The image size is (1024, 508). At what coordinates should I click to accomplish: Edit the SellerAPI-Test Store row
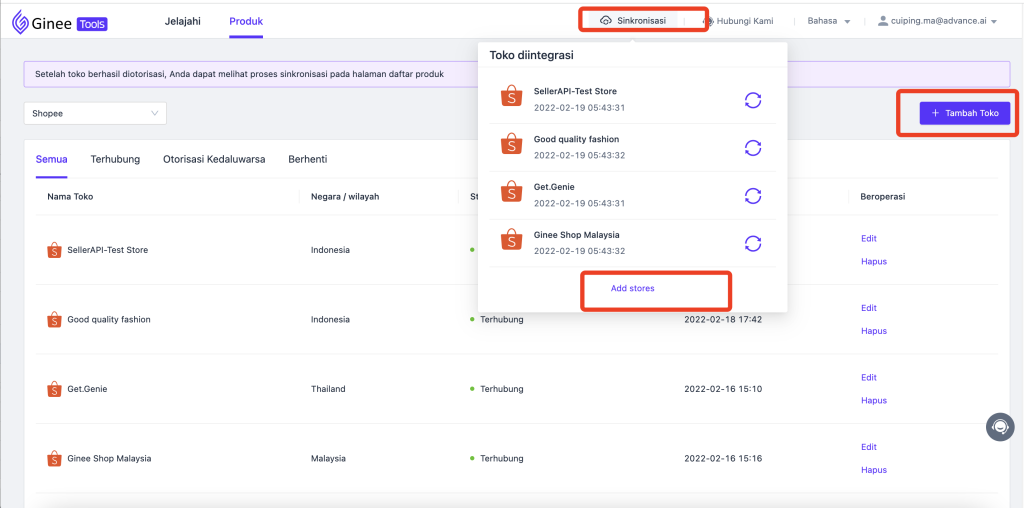(x=869, y=238)
